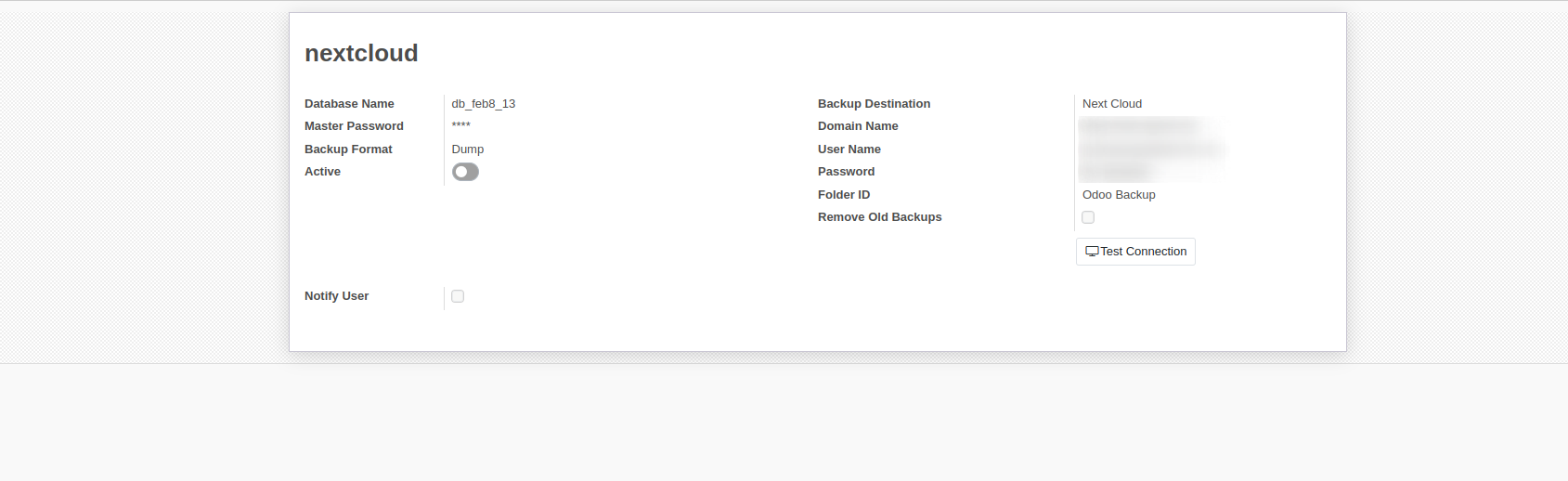The height and width of the screenshot is (481, 1568).
Task: Click the db_feb8_13 database name value
Action: [484, 104]
